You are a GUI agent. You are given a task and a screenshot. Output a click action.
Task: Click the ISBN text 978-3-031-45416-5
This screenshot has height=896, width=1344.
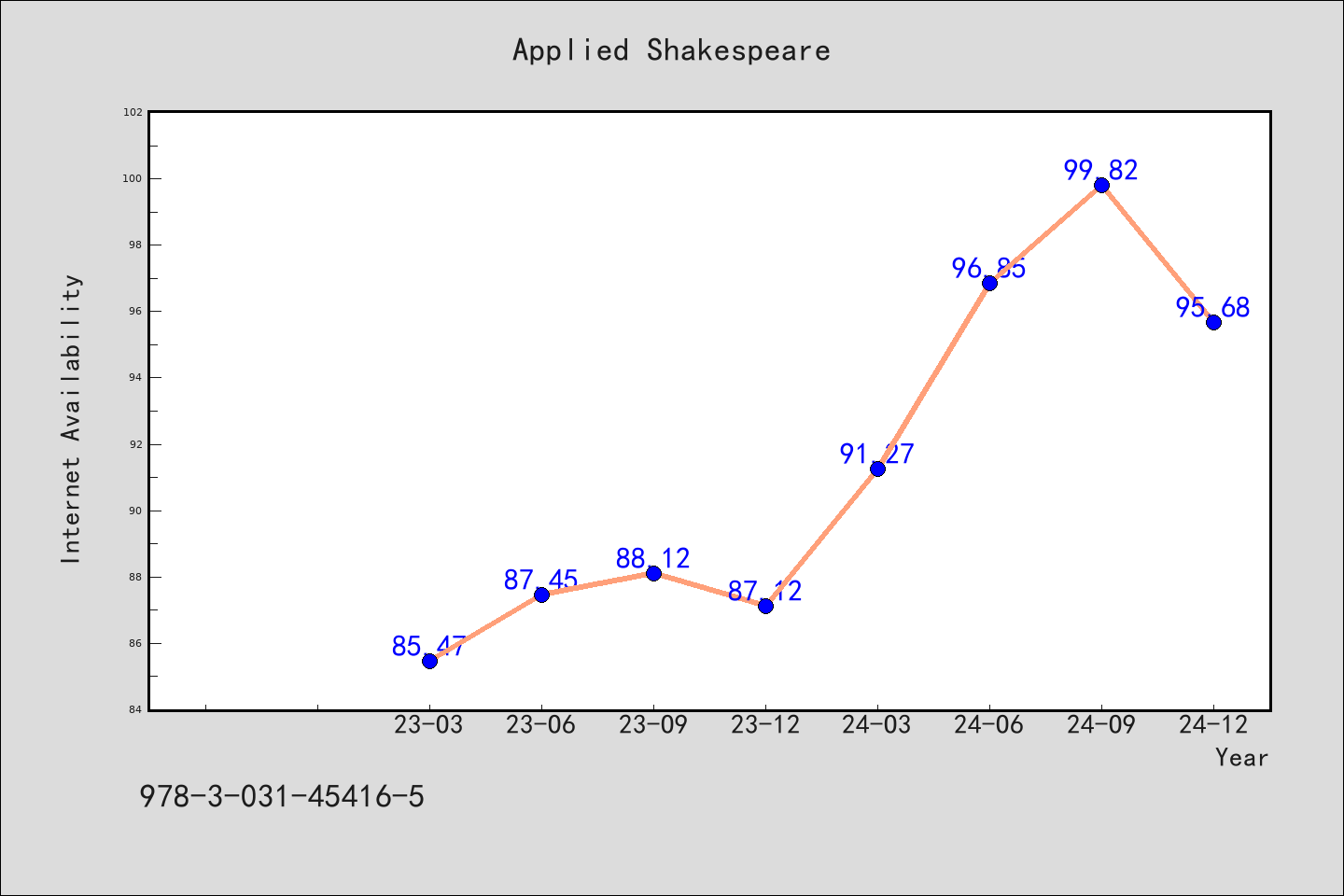tap(282, 797)
